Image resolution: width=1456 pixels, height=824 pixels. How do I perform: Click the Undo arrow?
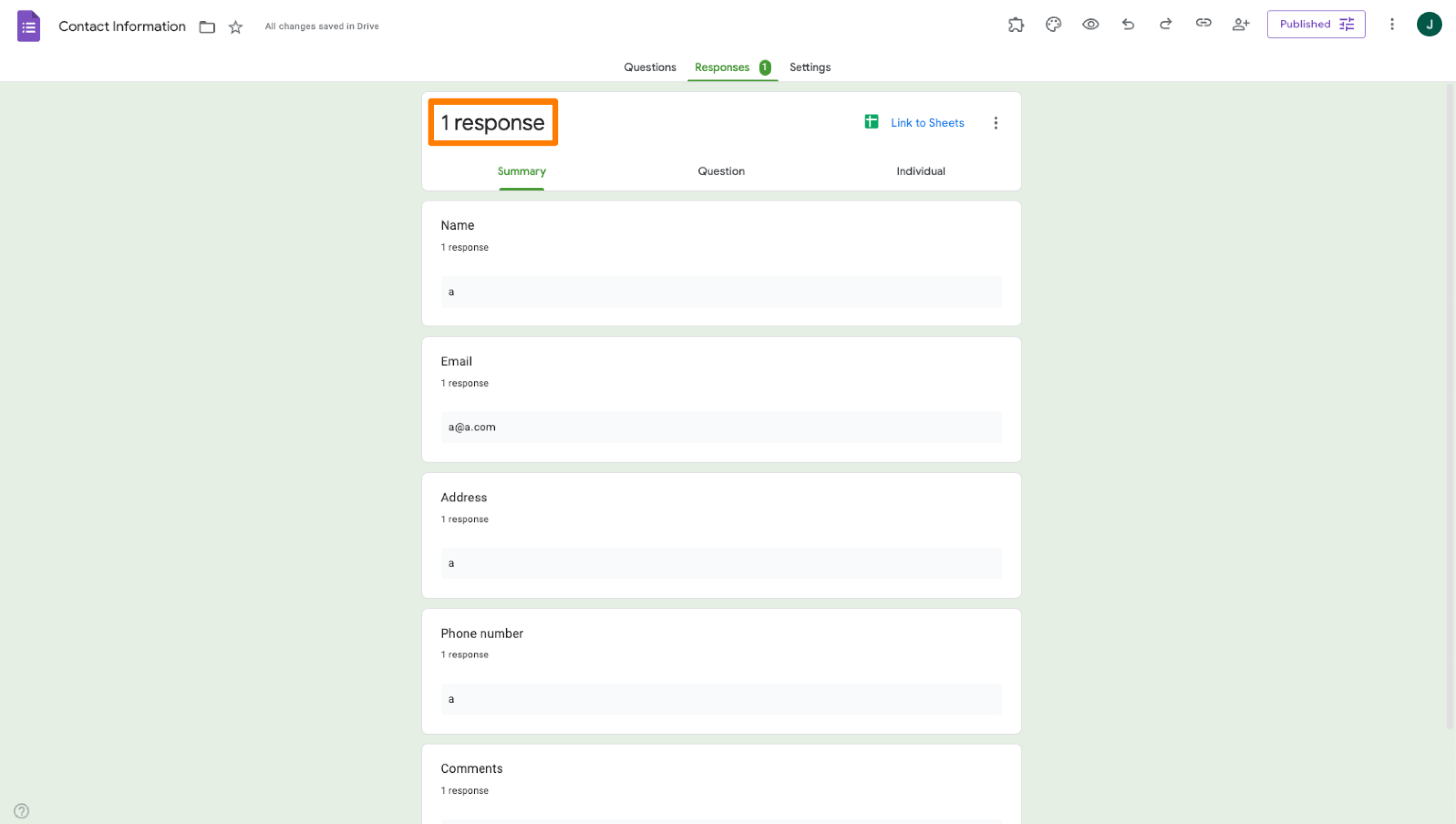coord(1128,24)
